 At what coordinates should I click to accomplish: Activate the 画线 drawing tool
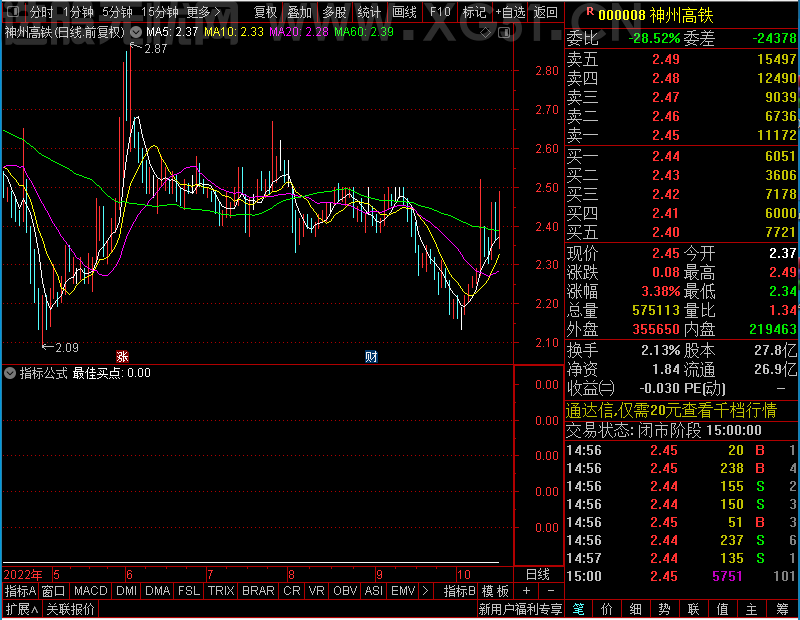[x=404, y=12]
